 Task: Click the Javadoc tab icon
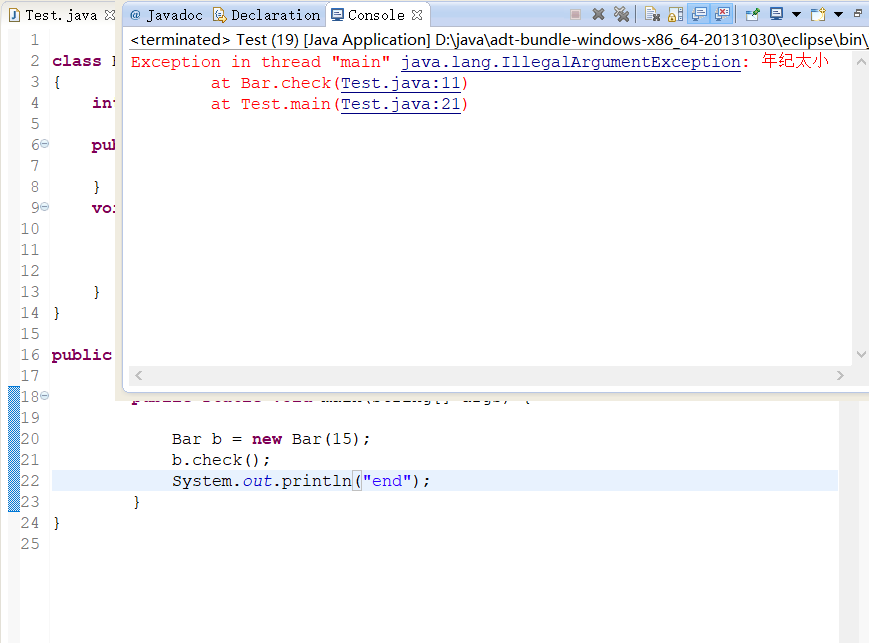click(x=136, y=14)
